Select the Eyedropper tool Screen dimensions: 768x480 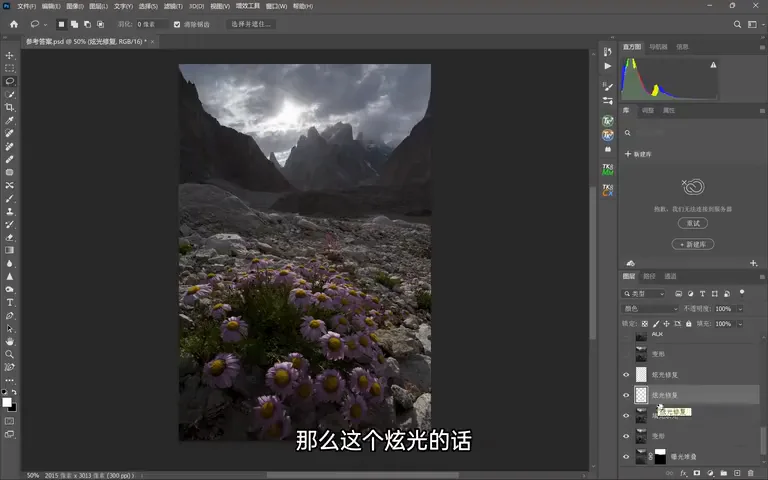click(x=9, y=120)
